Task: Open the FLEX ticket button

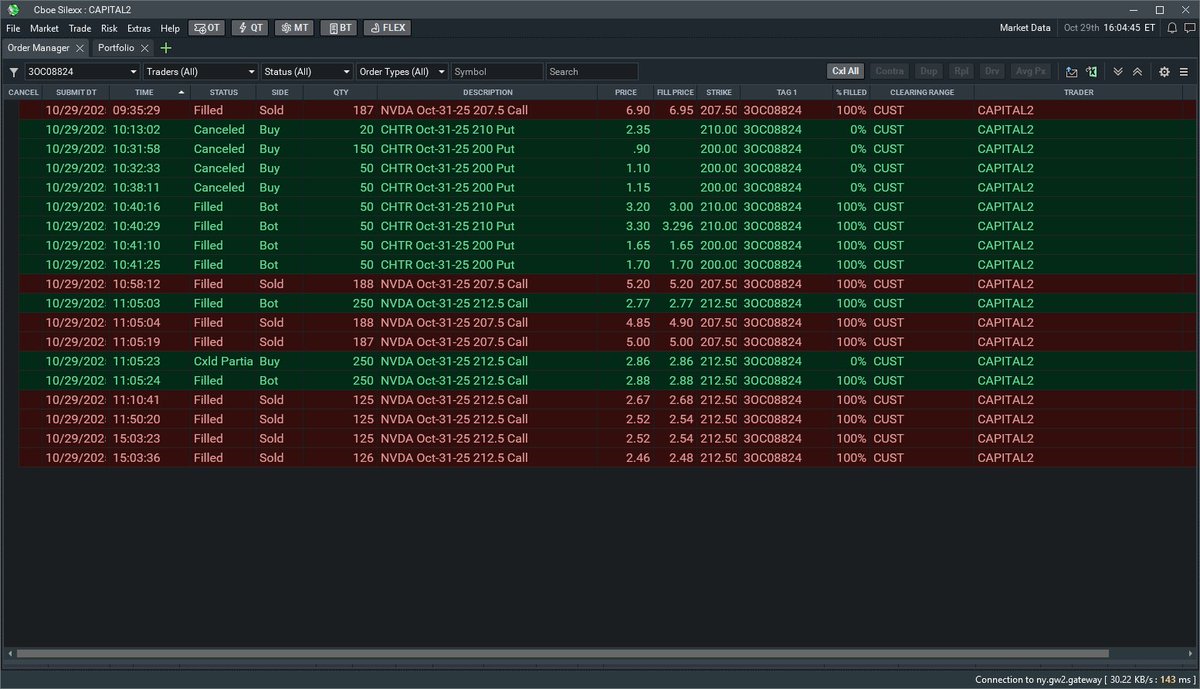Action: pos(387,28)
